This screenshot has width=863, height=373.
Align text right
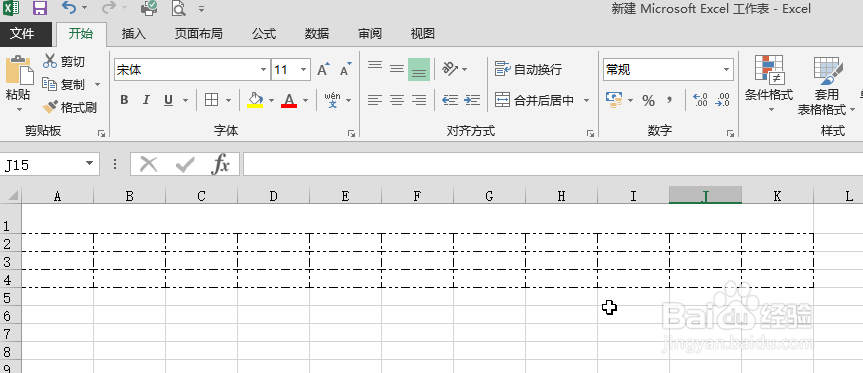click(419, 100)
